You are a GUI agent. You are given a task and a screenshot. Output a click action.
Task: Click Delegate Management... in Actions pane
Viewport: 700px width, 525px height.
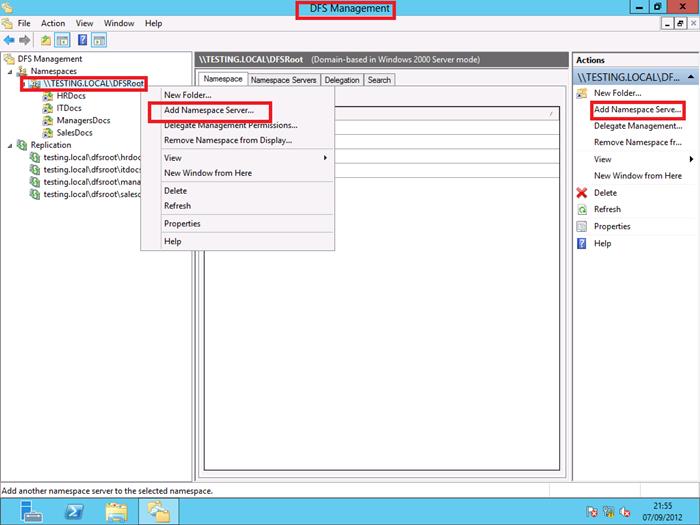click(x=638, y=126)
